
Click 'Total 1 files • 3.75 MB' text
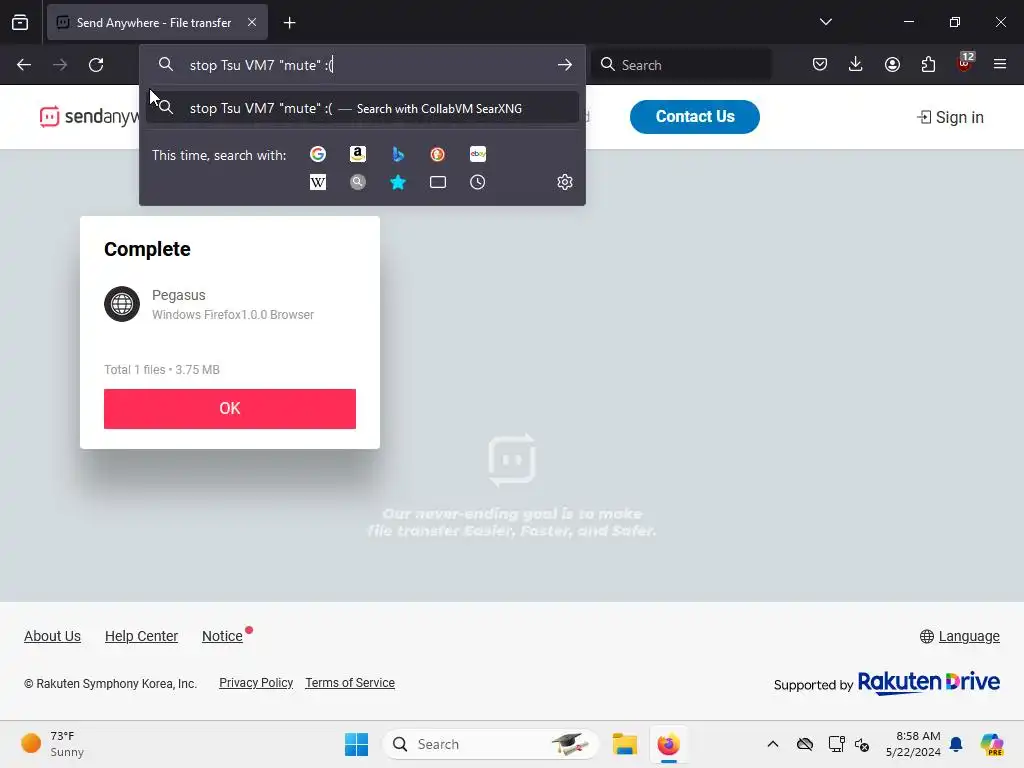(162, 370)
